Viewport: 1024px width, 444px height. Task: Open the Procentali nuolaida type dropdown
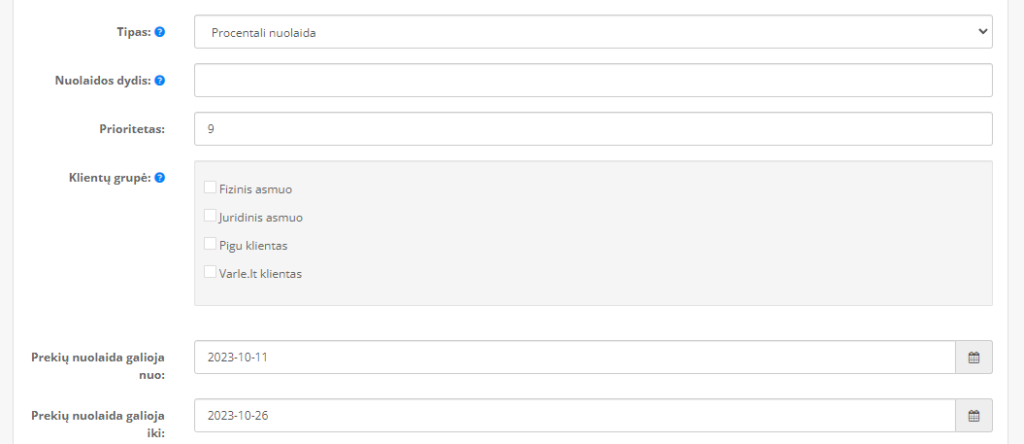point(593,32)
